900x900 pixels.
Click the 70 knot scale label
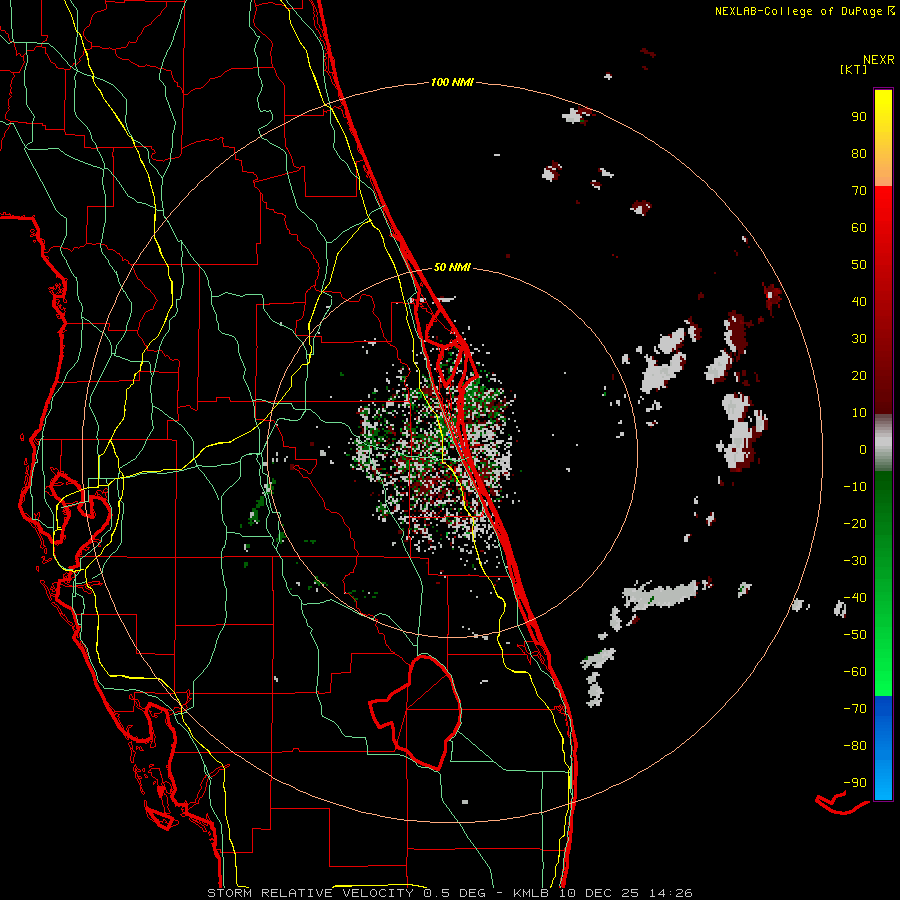[859, 191]
